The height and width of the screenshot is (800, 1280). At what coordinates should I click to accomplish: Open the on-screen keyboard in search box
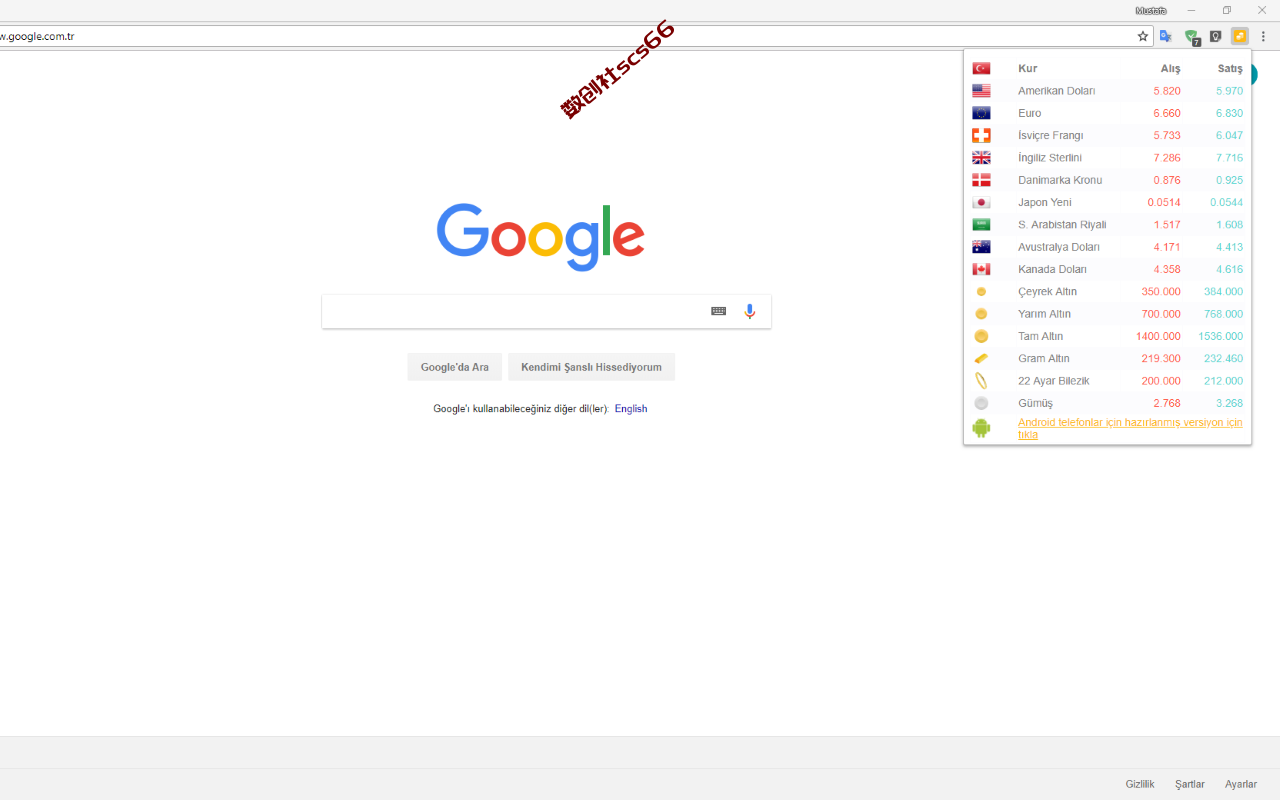719,311
